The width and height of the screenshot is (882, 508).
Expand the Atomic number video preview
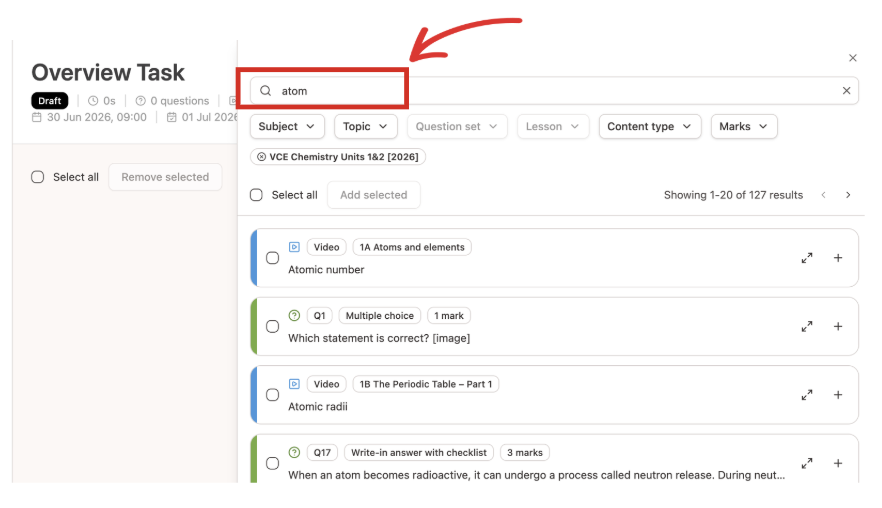tap(807, 258)
